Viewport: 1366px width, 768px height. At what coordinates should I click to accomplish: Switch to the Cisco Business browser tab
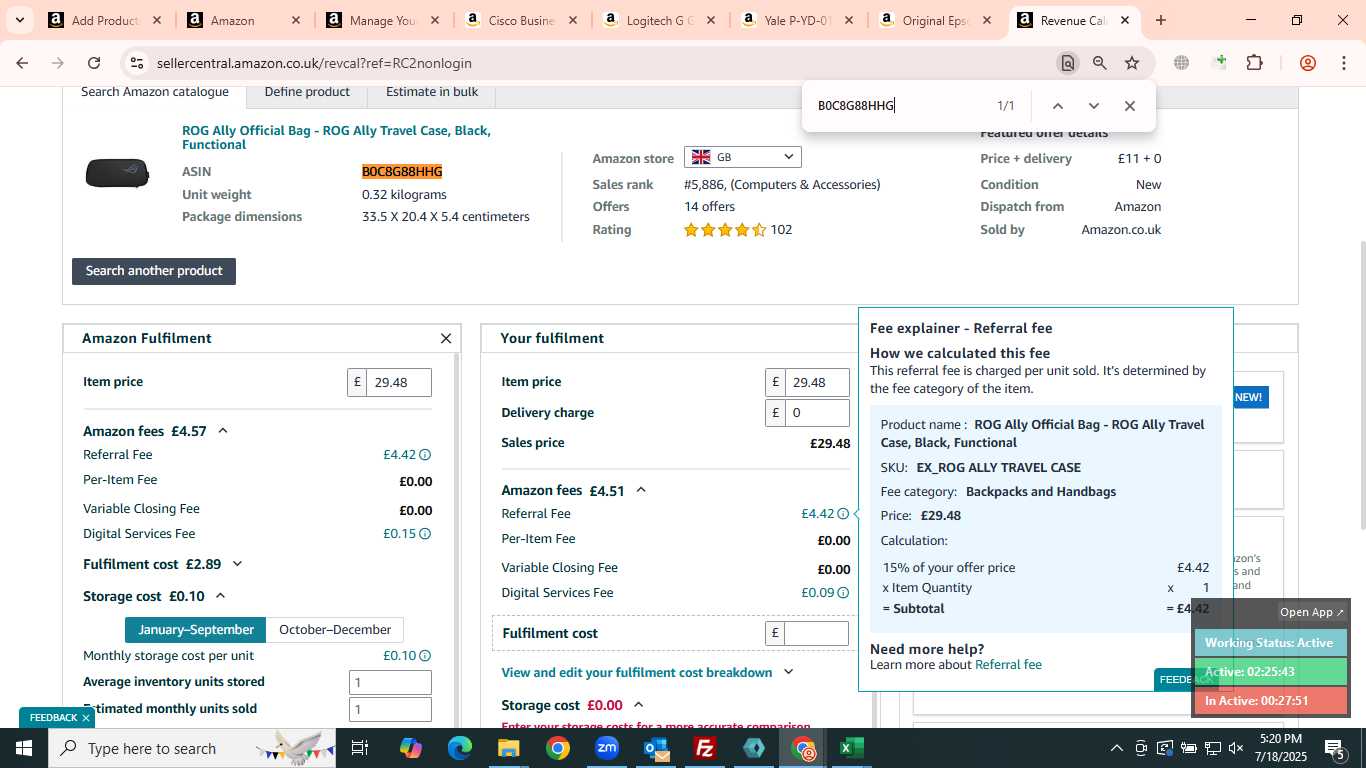[x=520, y=20]
